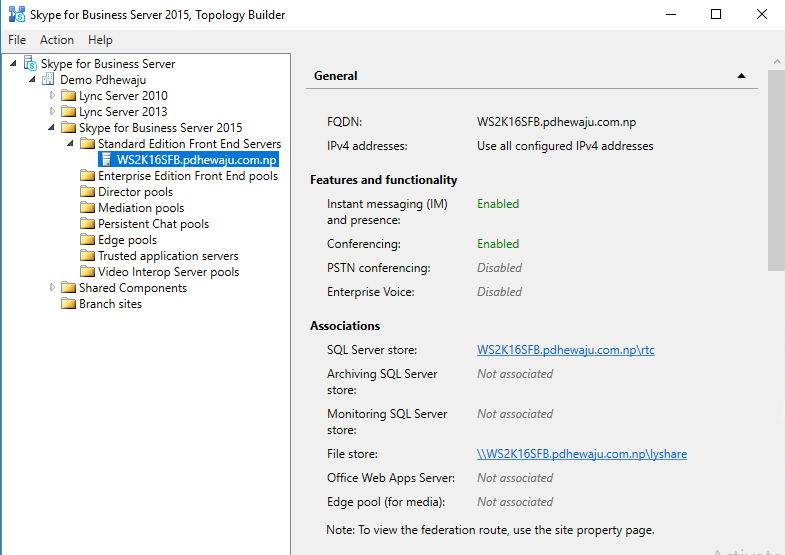Open the \\WS2K16SFB.pdhewaju.com.np\lyshare file store link
This screenshot has height=555, width=785.
582,454
